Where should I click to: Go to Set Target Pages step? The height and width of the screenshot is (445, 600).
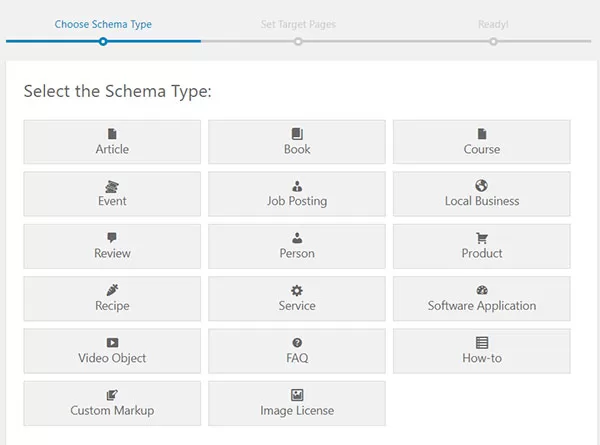[x=298, y=24]
